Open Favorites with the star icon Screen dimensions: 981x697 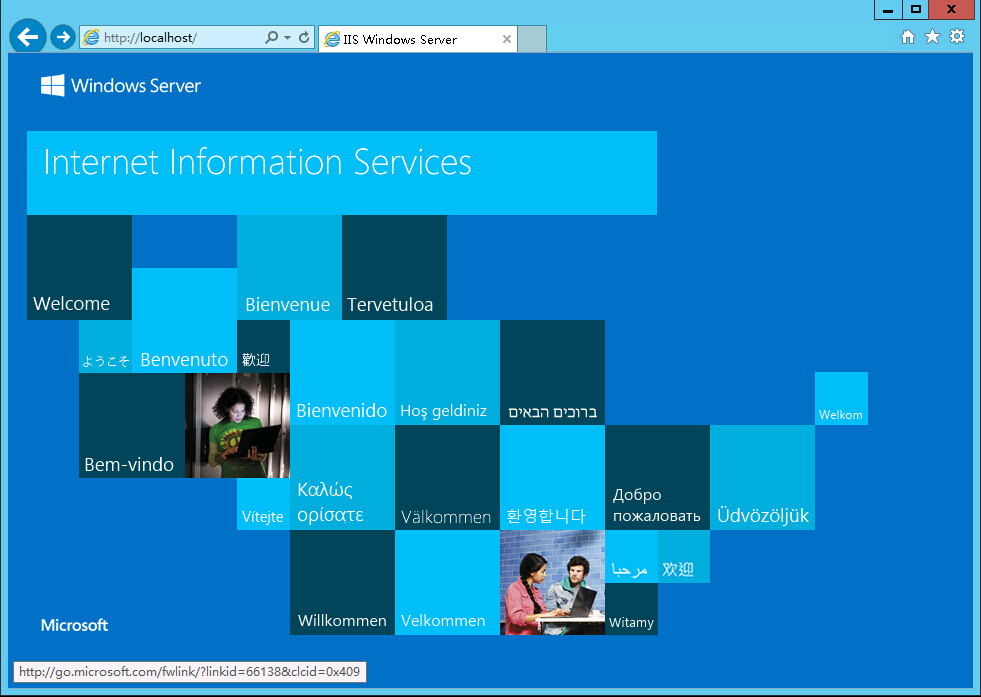tap(932, 37)
